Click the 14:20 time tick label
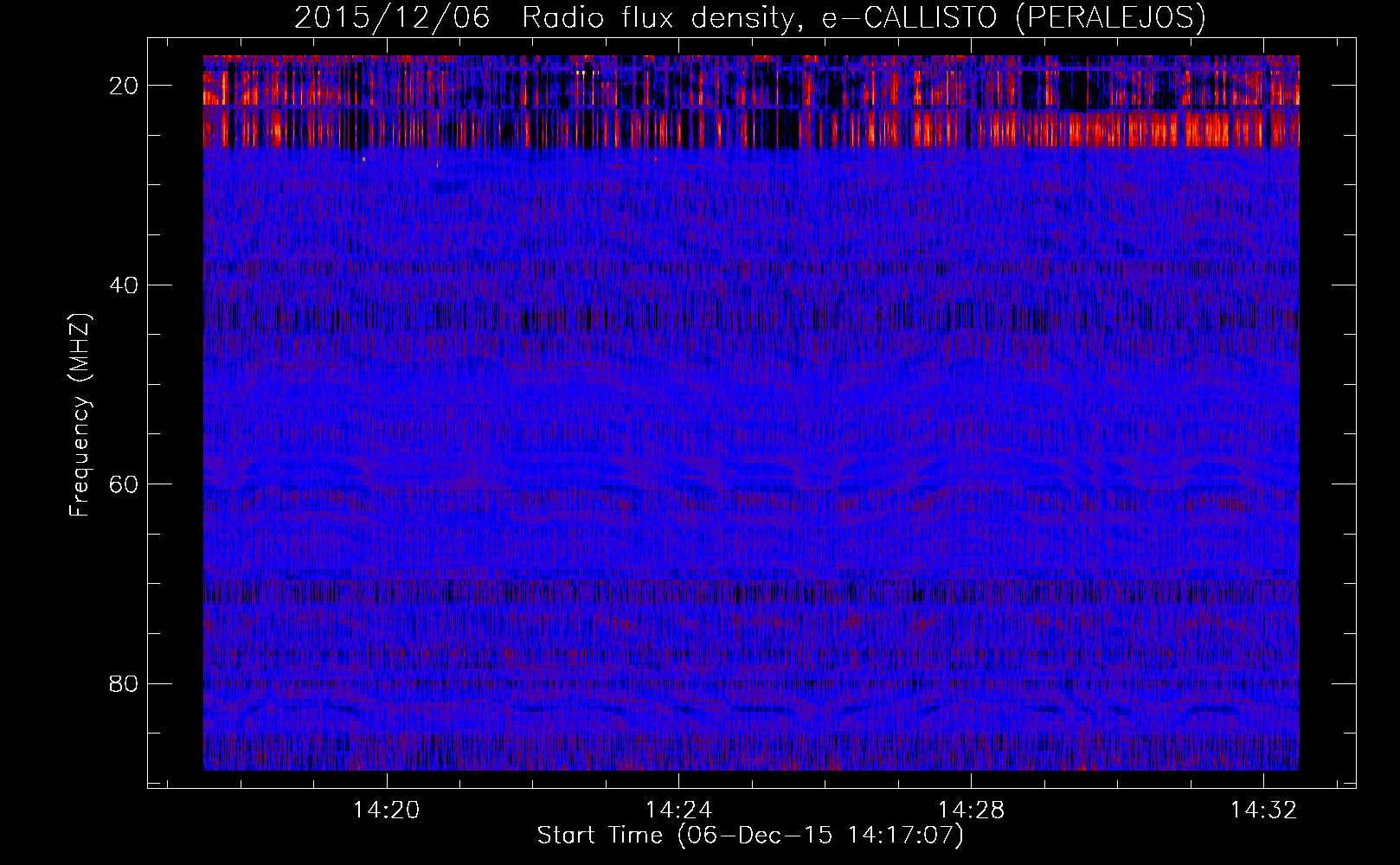The height and width of the screenshot is (865, 1400). click(x=386, y=810)
